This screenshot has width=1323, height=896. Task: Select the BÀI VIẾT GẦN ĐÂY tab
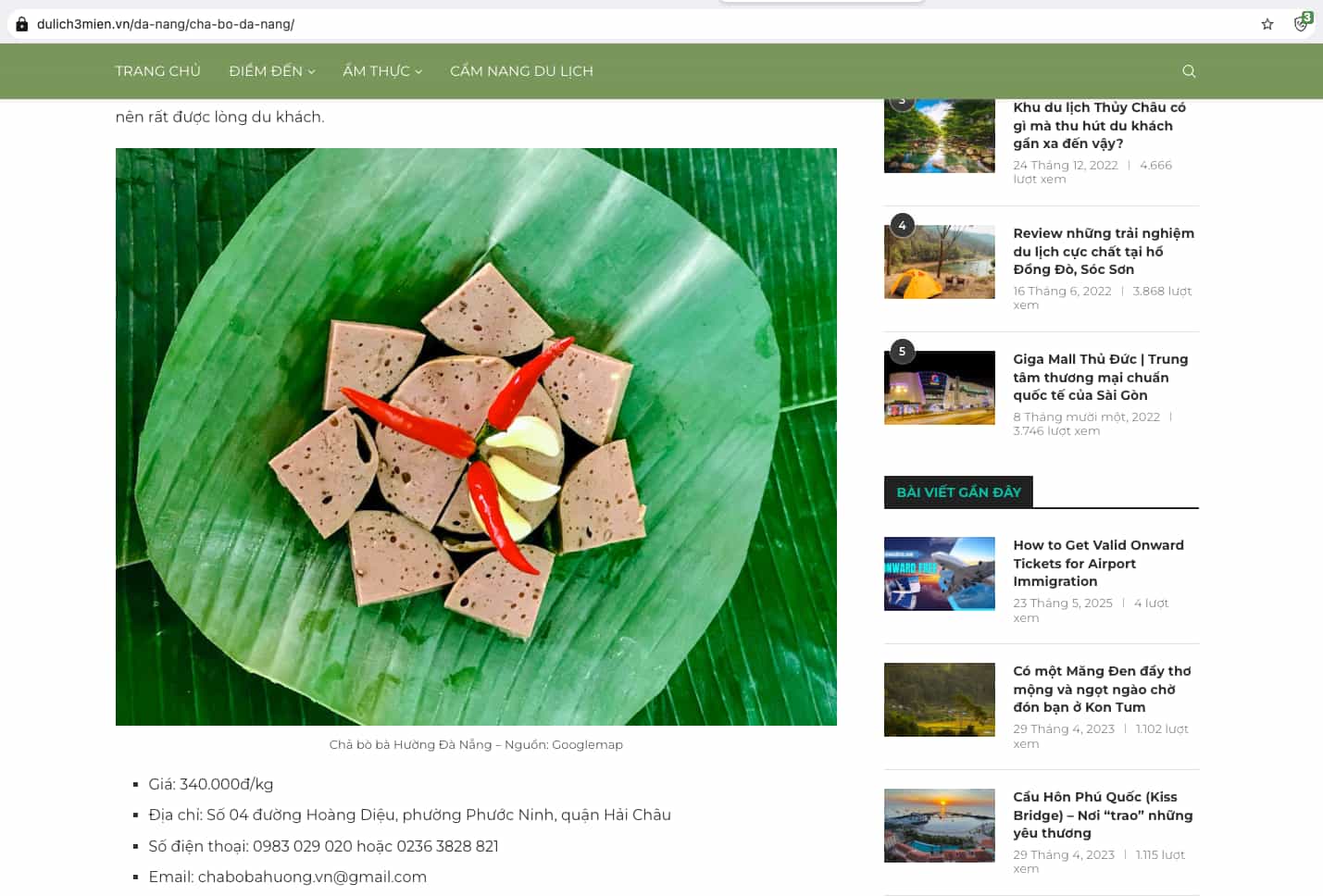point(958,492)
